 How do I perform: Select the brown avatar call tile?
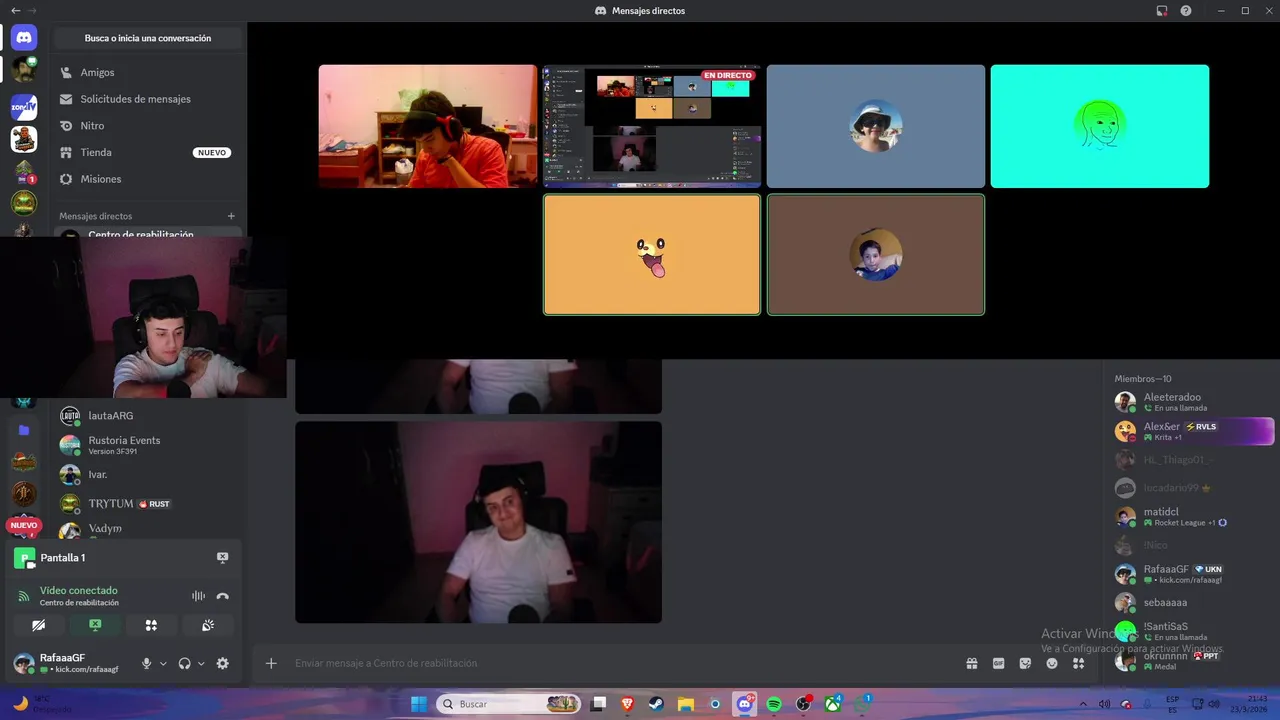tap(876, 255)
